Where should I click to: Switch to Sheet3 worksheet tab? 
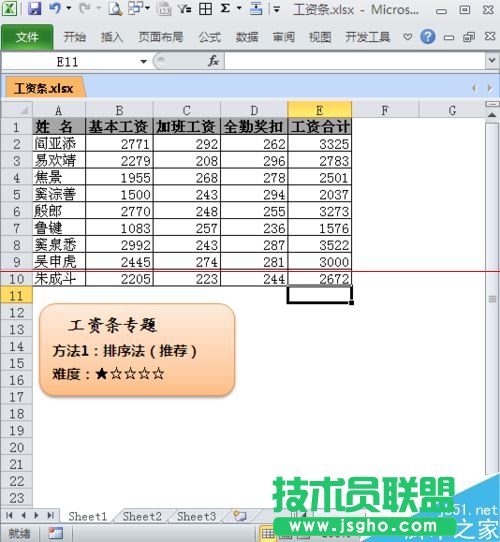(196, 516)
